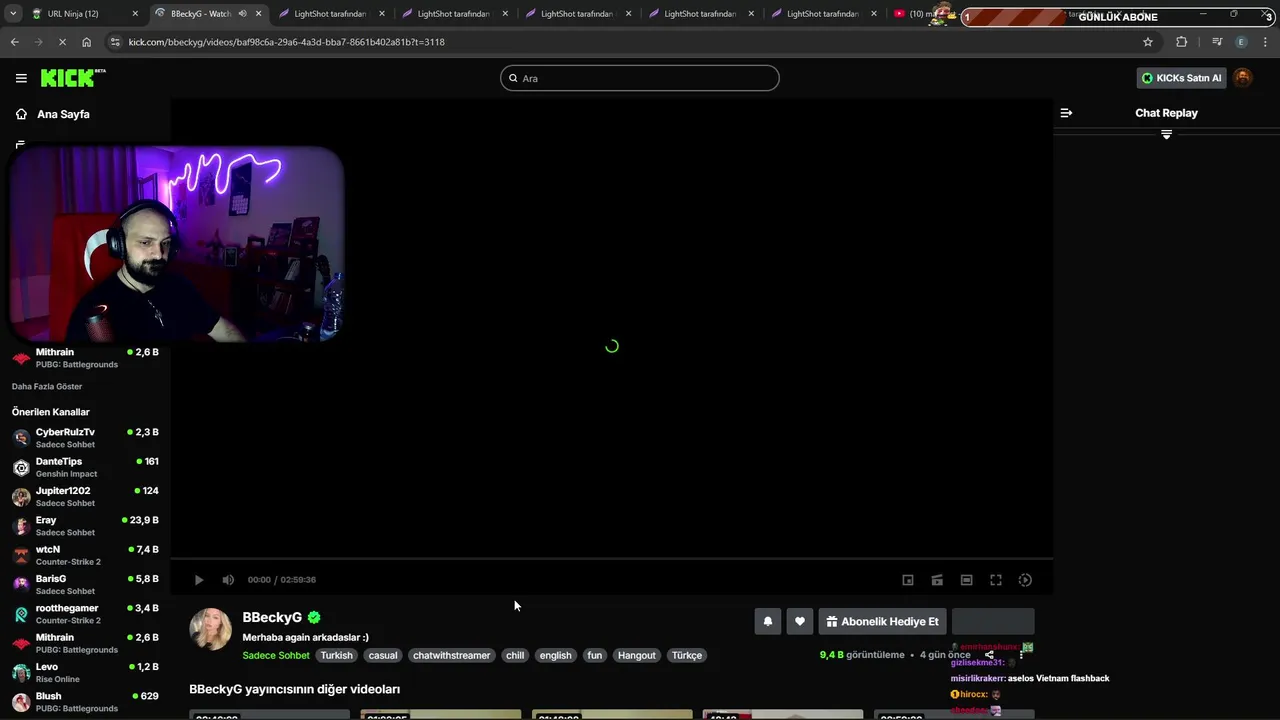Open the browser extensions puzzle icon
Viewport: 1280px width, 720px height.
click(x=1182, y=42)
